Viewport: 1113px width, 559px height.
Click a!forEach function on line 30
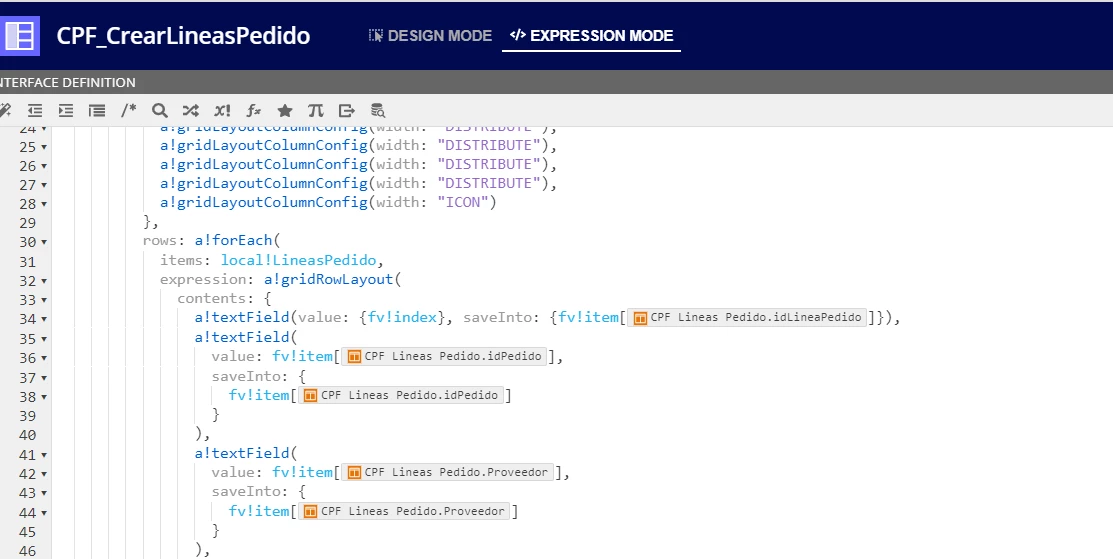click(234, 240)
